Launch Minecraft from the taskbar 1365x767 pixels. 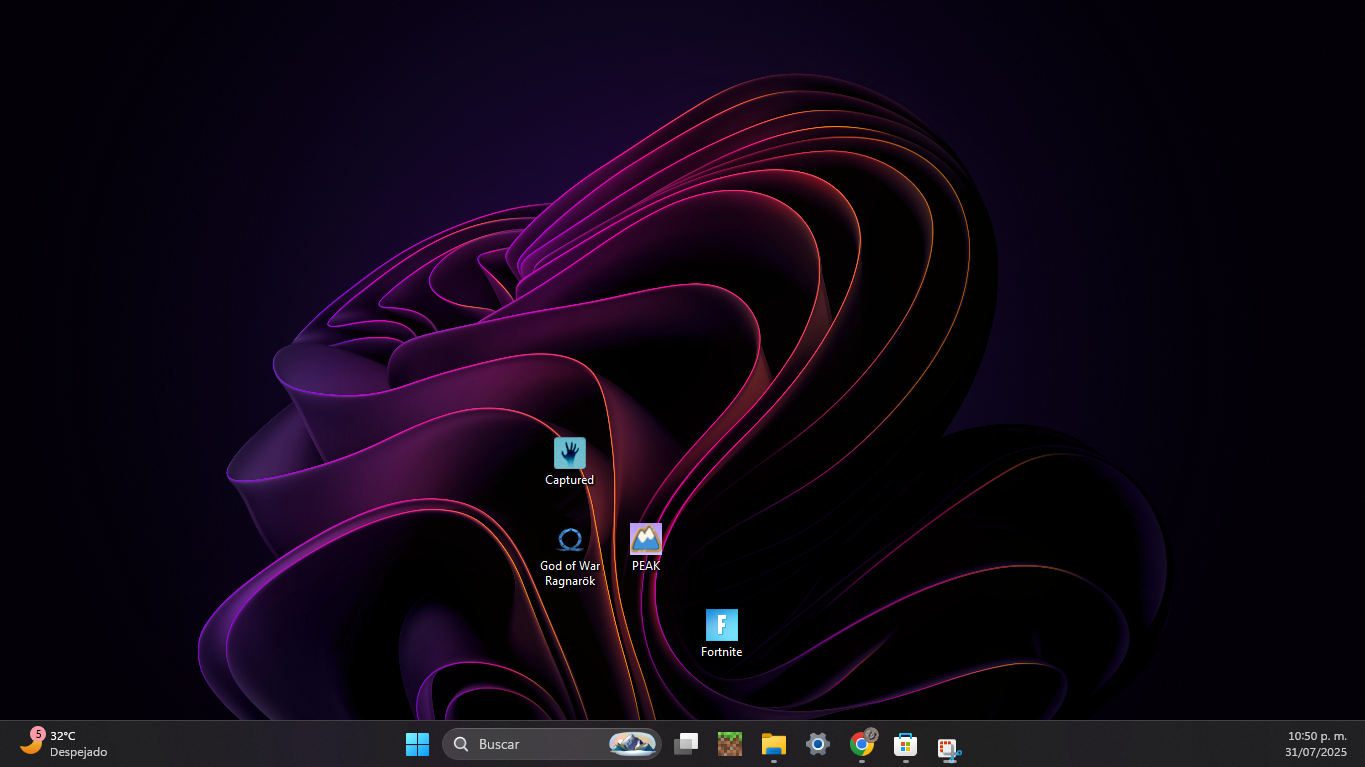click(x=730, y=744)
